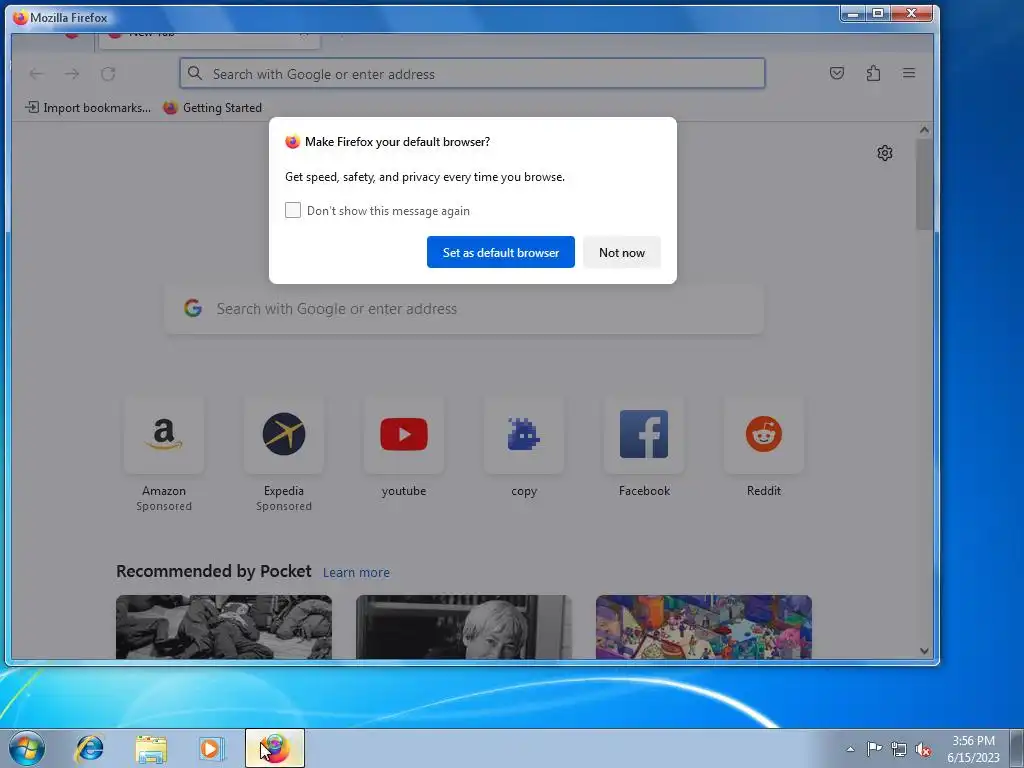Open Import bookmarks from bookmarks toolbar
The image size is (1024, 768).
point(88,108)
